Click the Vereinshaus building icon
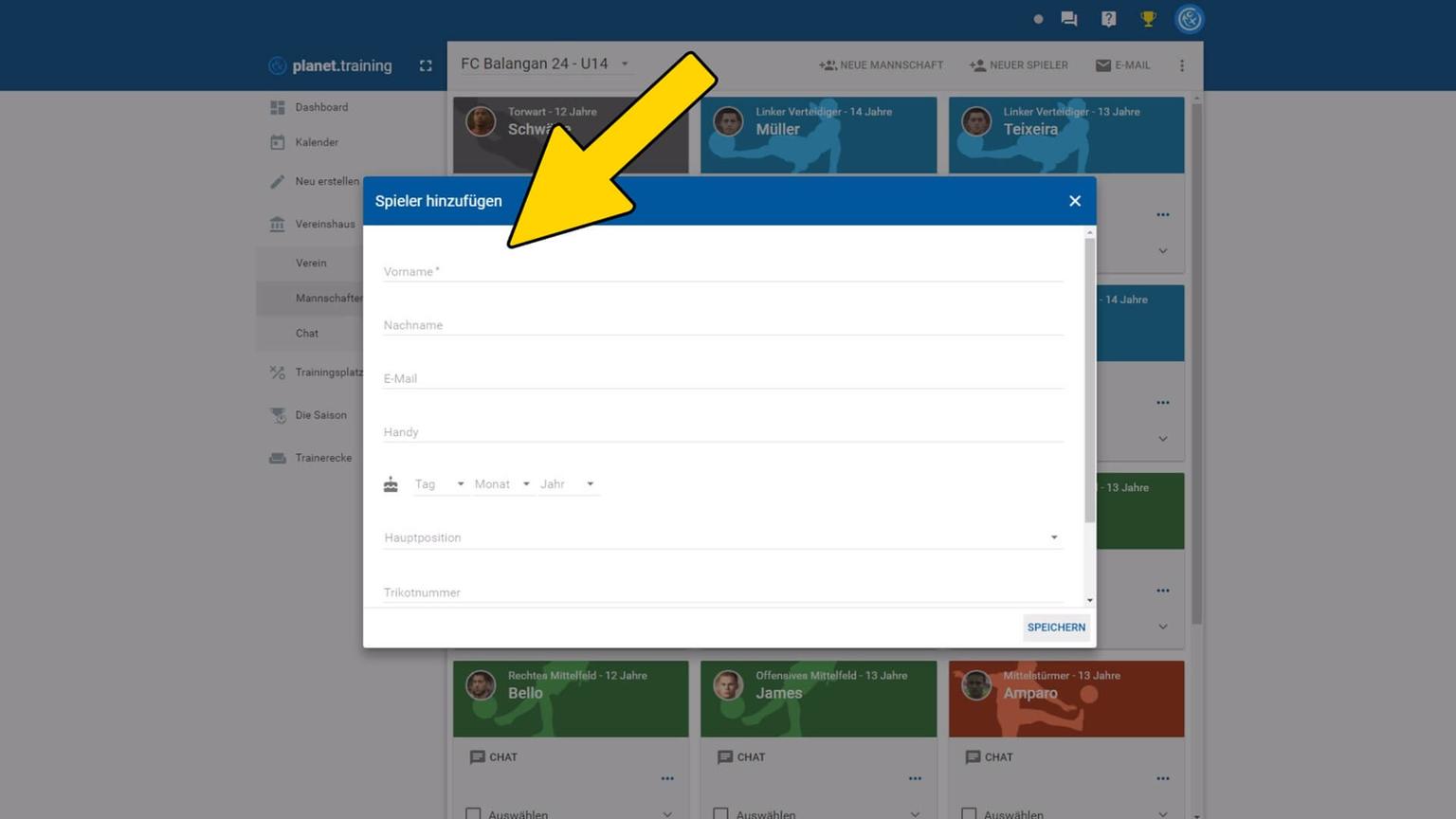The image size is (1456, 819). [x=278, y=224]
